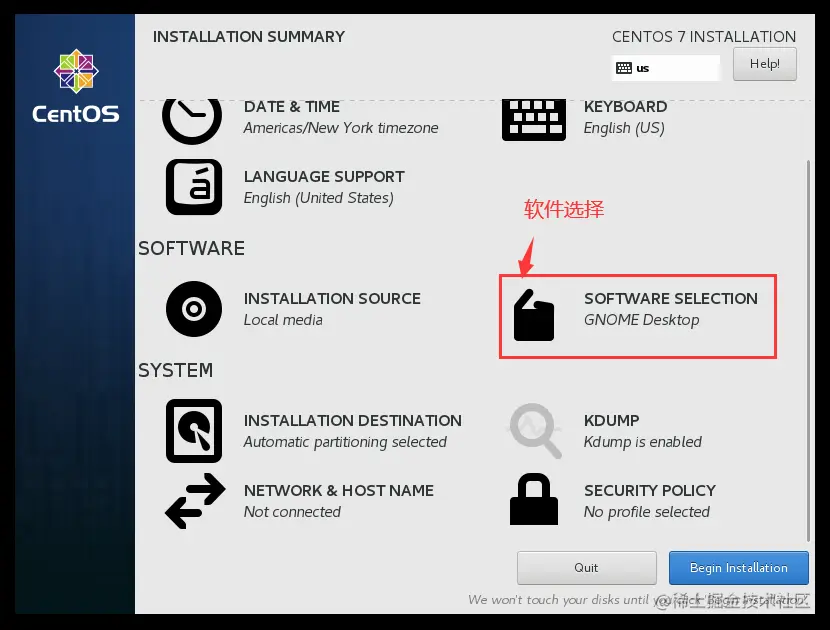Open the Language Support icon
This screenshot has height=630, width=830.
194,187
